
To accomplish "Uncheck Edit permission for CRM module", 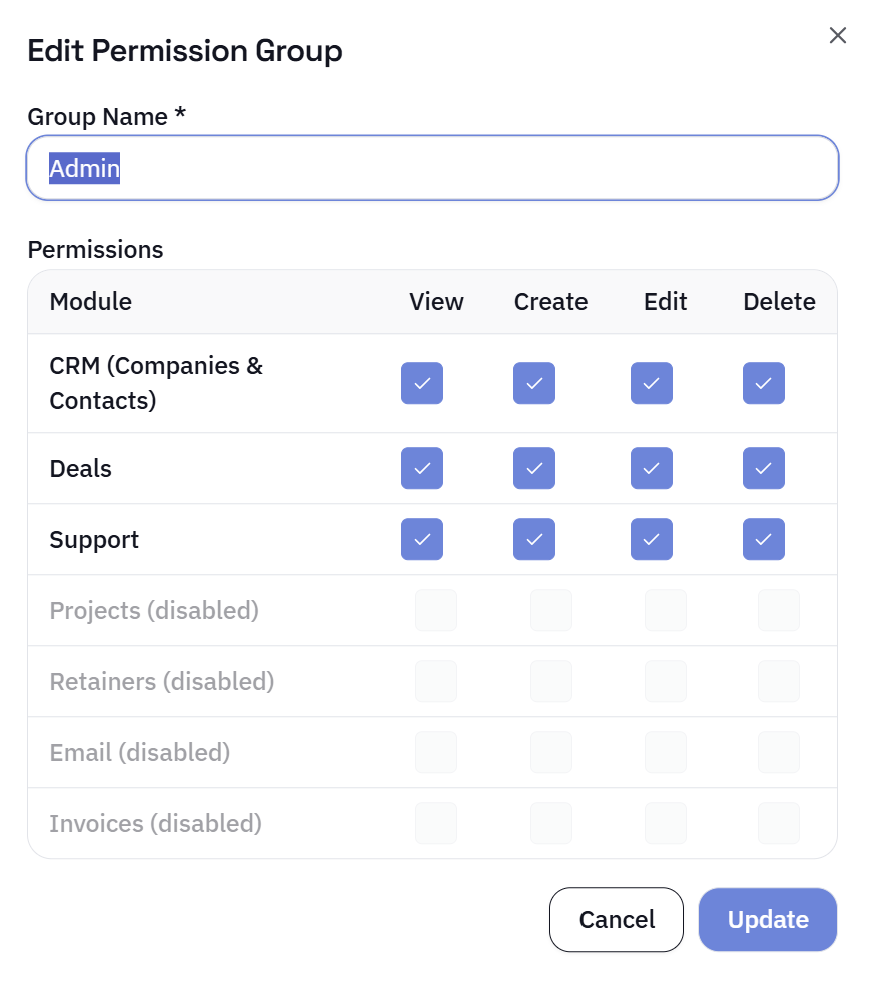I will (x=651, y=383).
